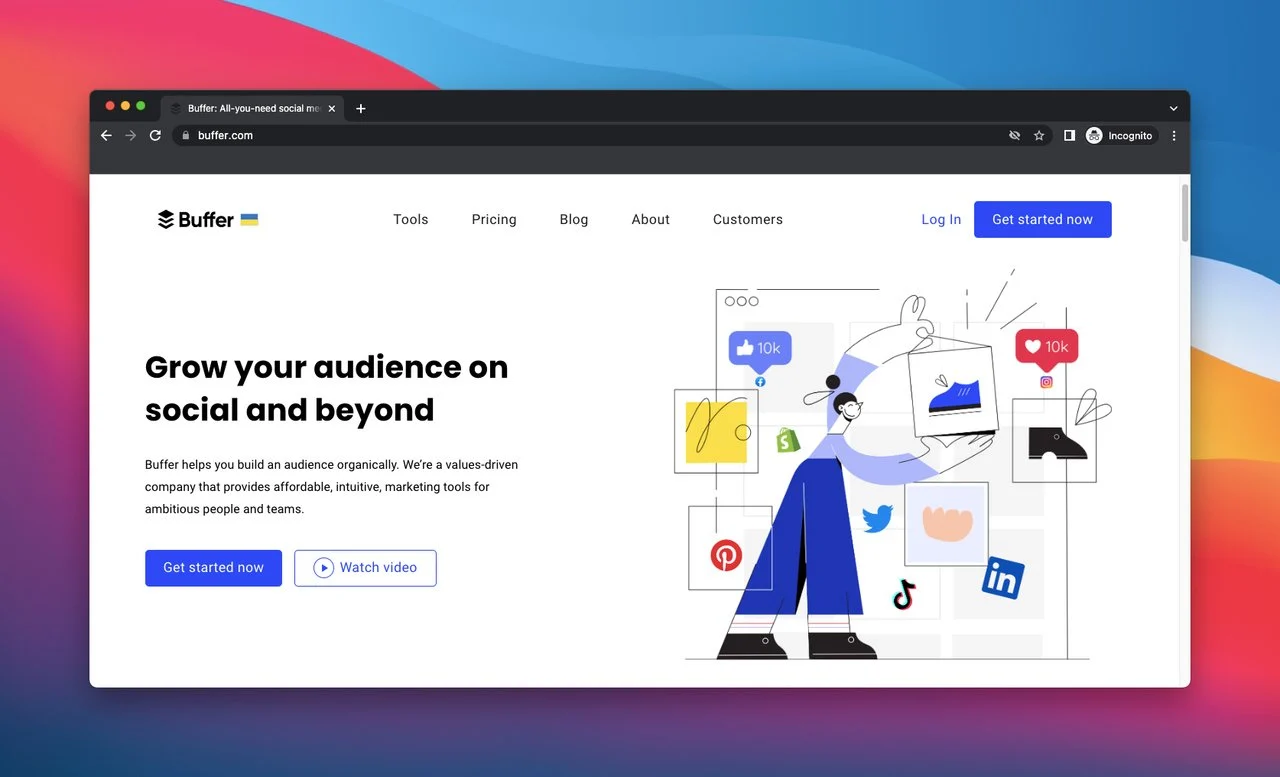1280x777 pixels.
Task: Click the Pinterest logo in illustration
Action: pos(726,555)
